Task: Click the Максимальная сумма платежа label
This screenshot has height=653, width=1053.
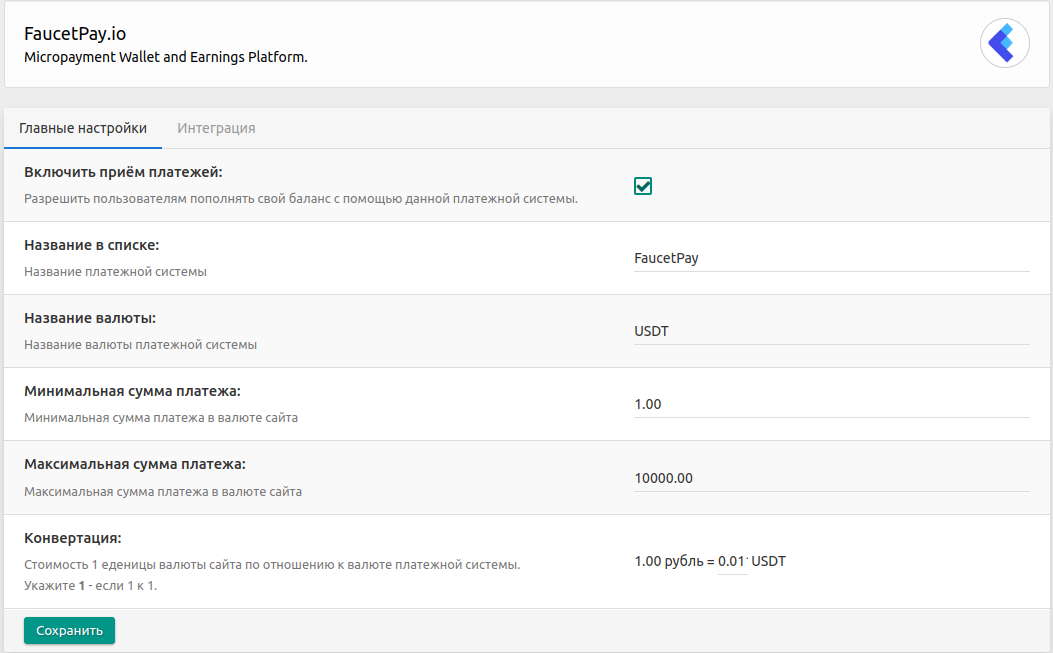Action: pyautogui.click(x=134, y=464)
